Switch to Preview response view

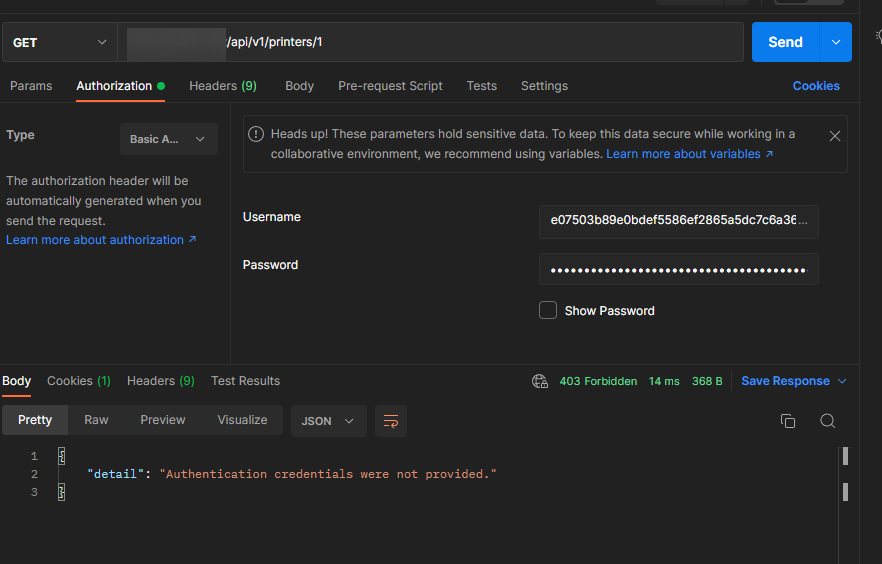point(163,420)
